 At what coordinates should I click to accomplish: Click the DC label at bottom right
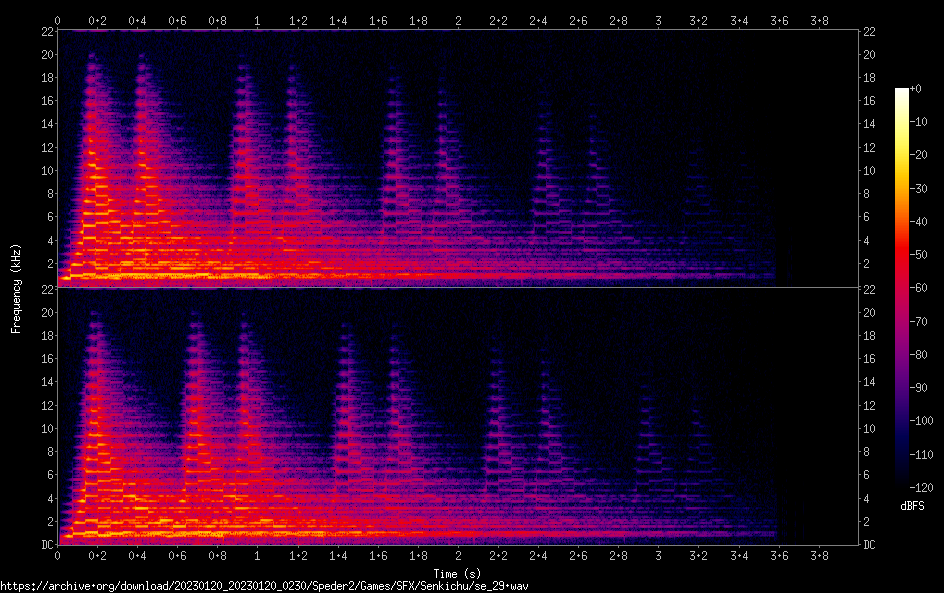870,545
